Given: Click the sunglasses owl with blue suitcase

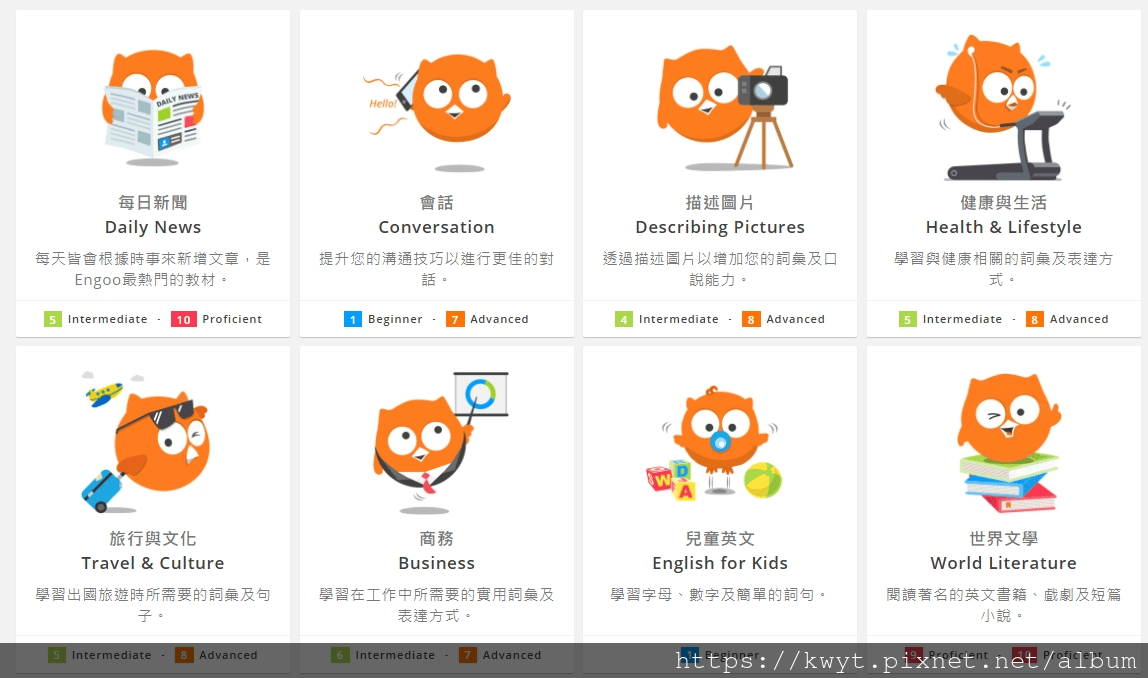Looking at the screenshot, I should tap(146, 442).
